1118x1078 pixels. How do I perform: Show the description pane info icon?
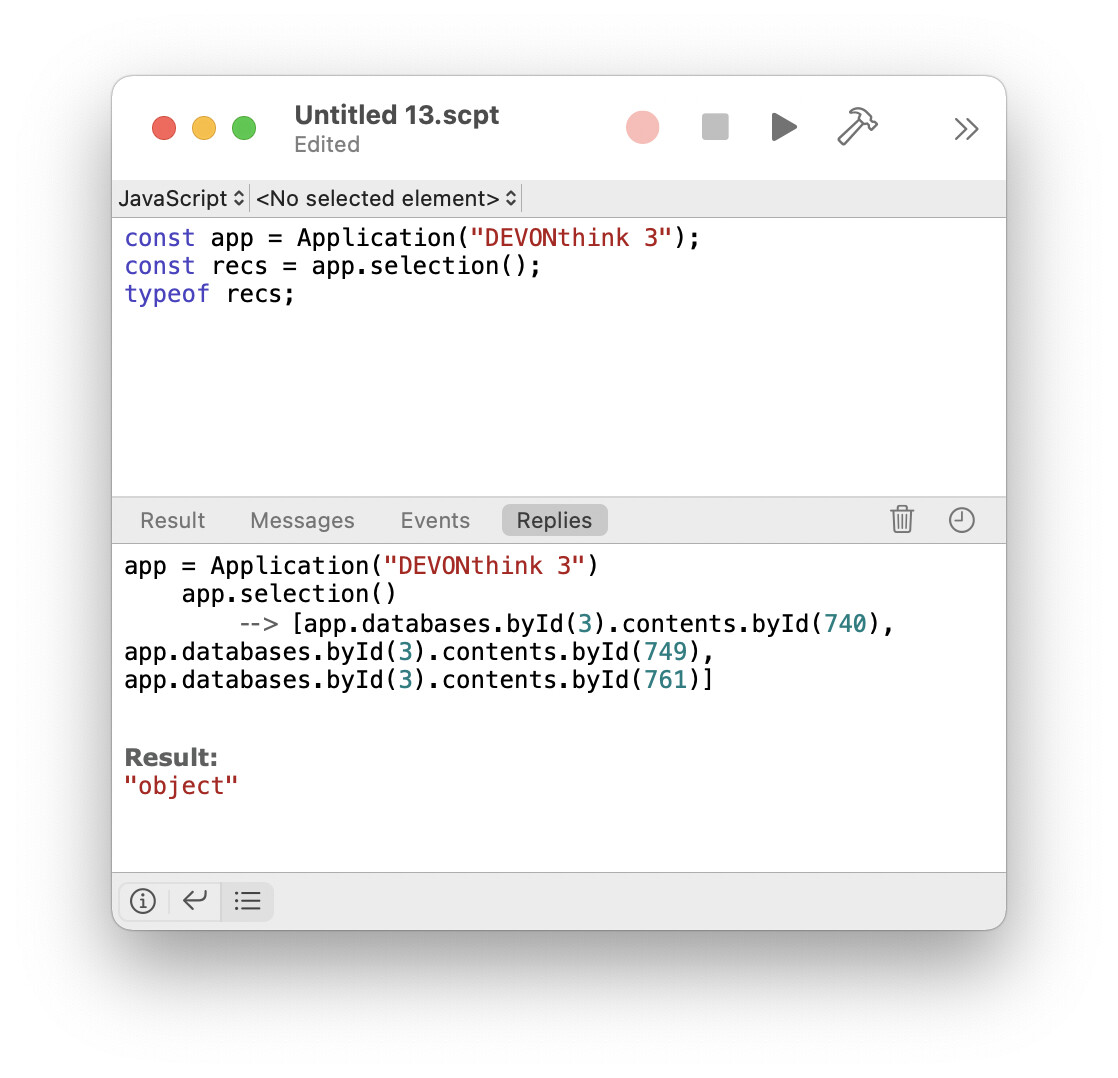[x=143, y=901]
